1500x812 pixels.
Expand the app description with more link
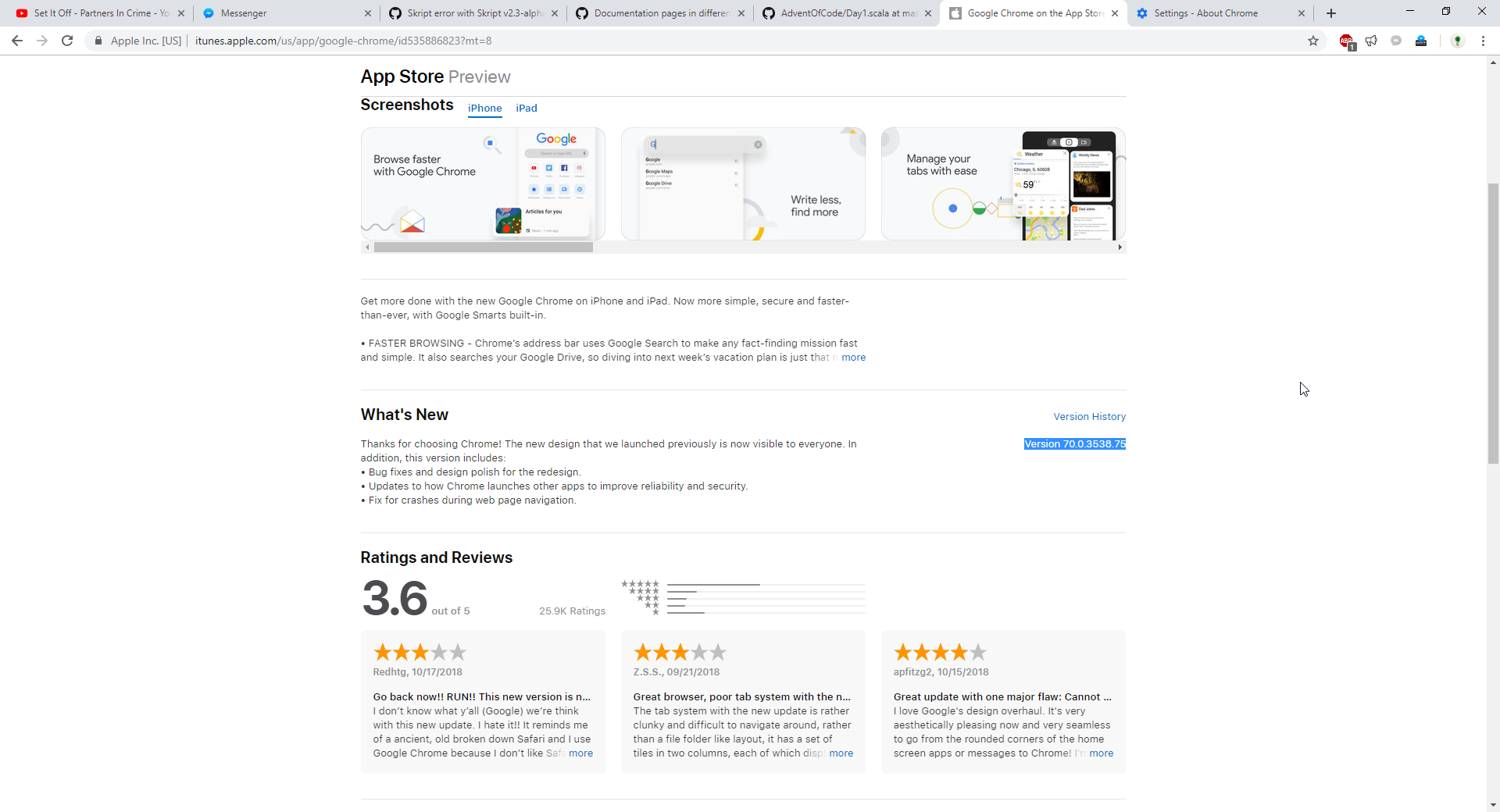(x=853, y=358)
